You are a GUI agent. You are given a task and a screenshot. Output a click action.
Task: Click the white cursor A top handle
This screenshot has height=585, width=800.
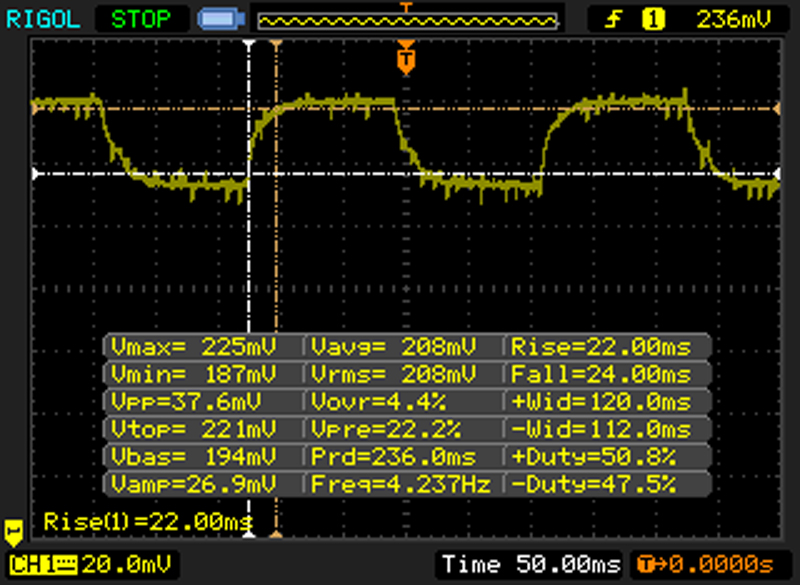(248, 45)
